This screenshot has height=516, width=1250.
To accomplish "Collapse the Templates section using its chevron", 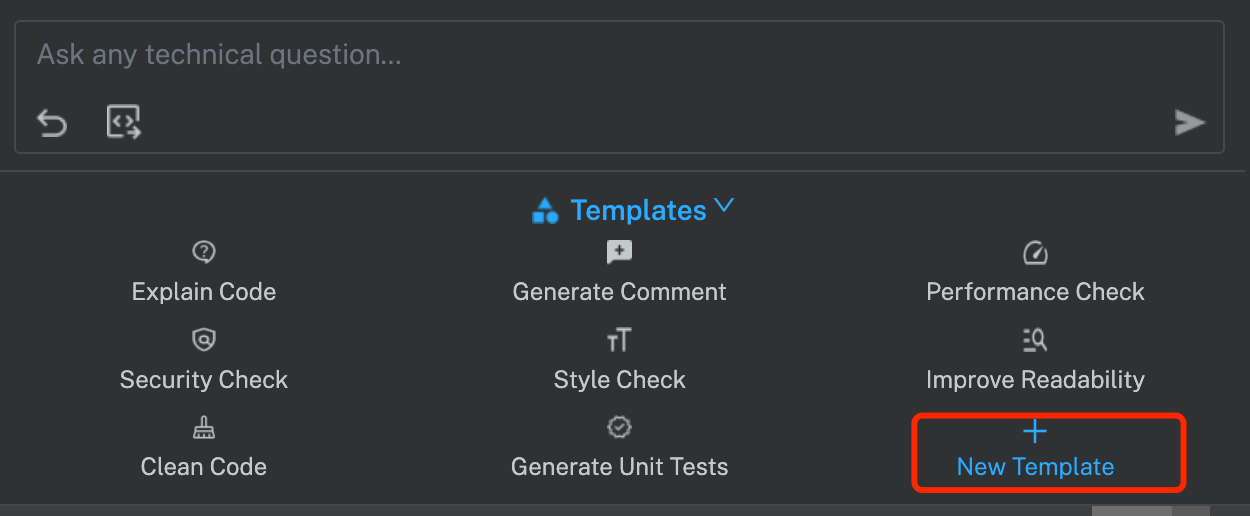I will [725, 206].
